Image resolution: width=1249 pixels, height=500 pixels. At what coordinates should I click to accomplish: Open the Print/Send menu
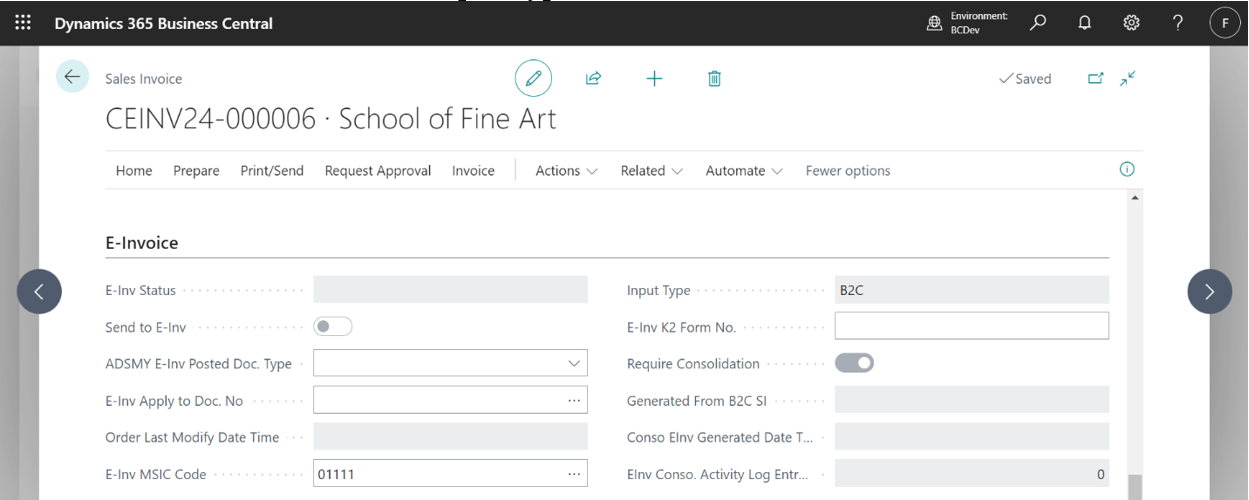coord(272,171)
